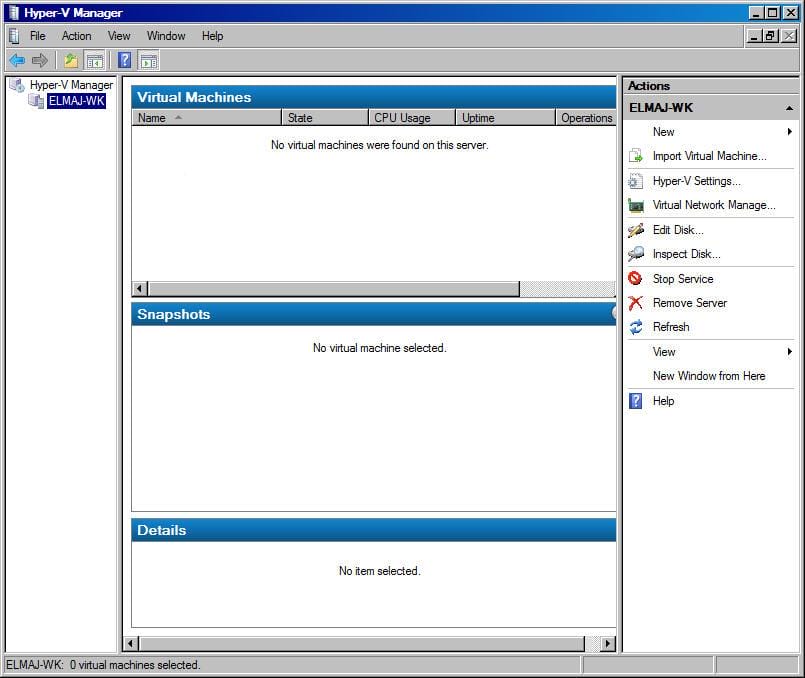Click the Back arrow toolbar icon
805x678 pixels.
tap(17, 61)
